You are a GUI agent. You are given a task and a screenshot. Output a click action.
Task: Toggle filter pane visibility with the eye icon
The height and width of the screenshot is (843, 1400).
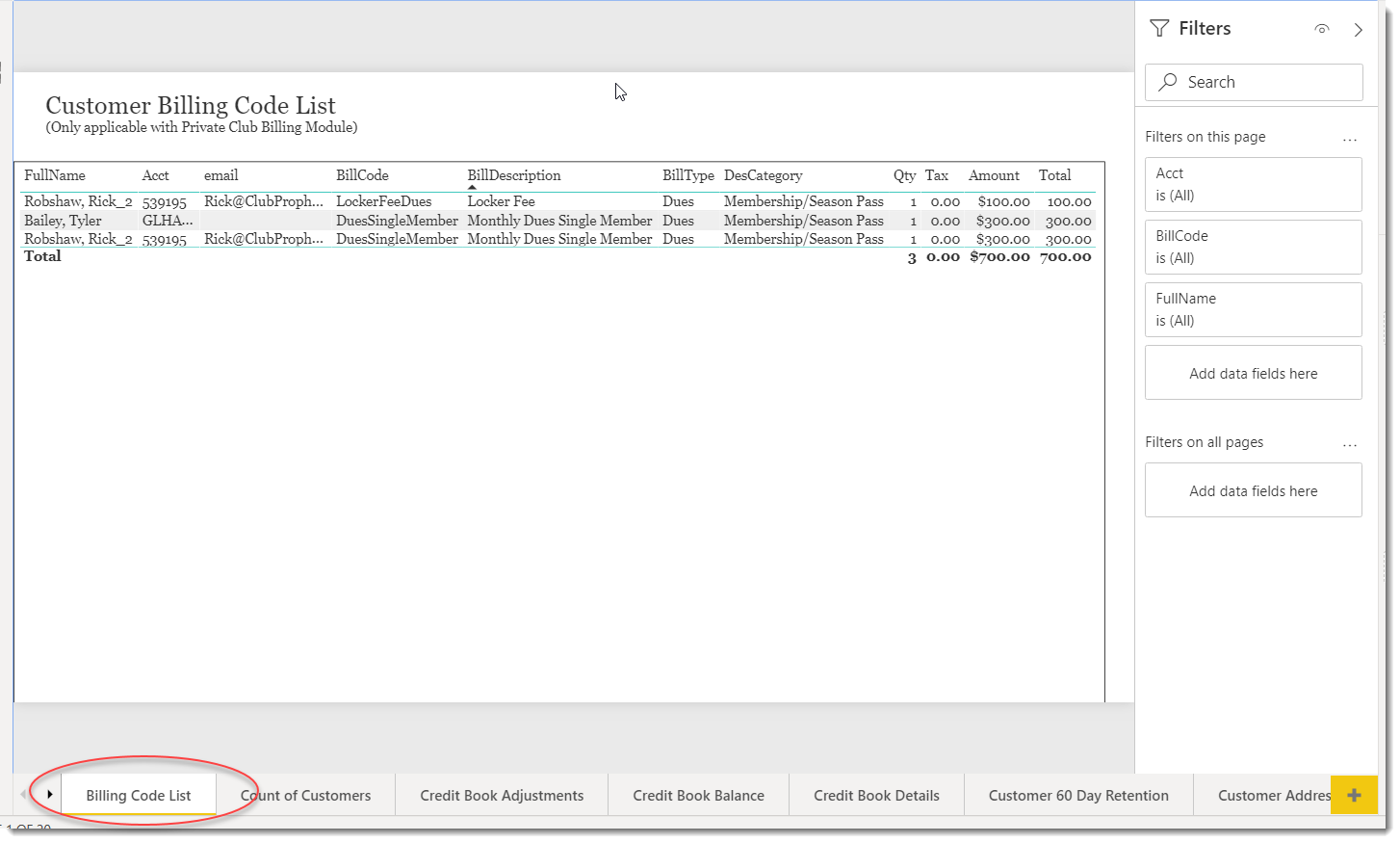point(1321,29)
